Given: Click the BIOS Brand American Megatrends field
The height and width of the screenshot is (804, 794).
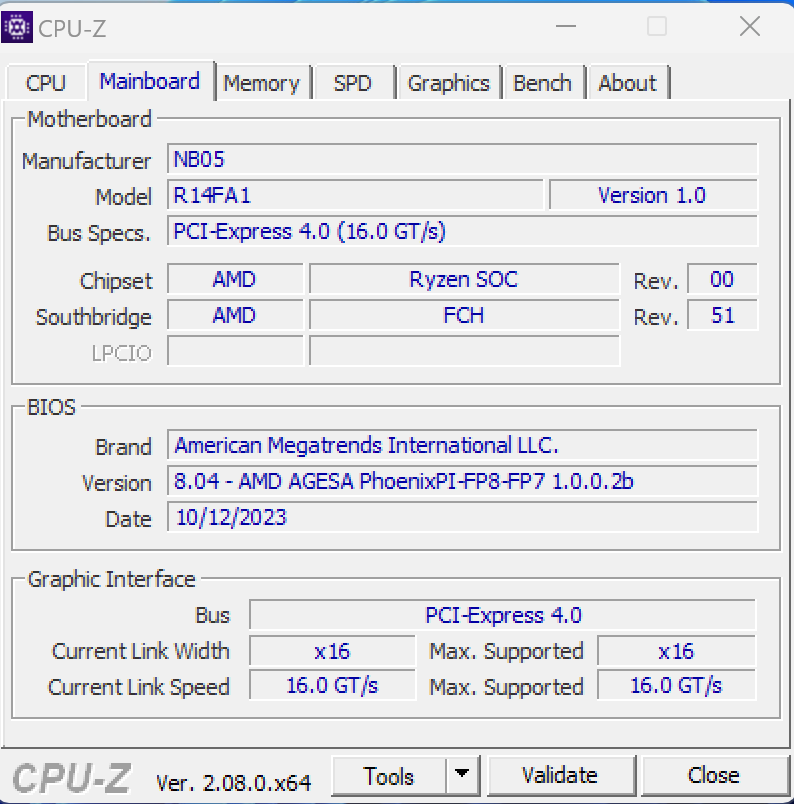Looking at the screenshot, I should coord(462,446).
